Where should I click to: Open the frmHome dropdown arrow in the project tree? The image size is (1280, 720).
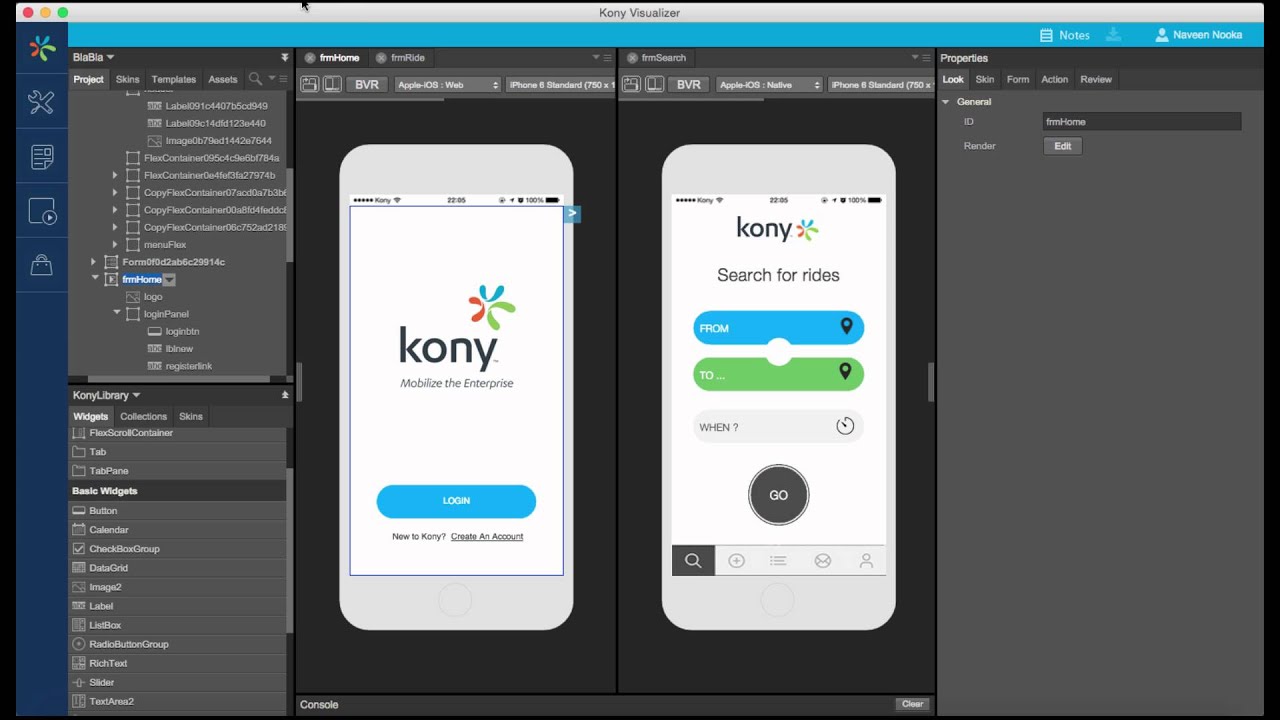[169, 280]
